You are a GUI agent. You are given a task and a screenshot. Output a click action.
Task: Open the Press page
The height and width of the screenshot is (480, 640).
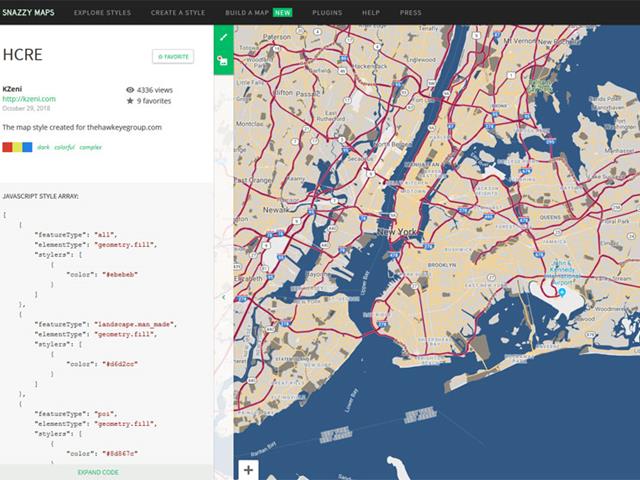tap(411, 13)
